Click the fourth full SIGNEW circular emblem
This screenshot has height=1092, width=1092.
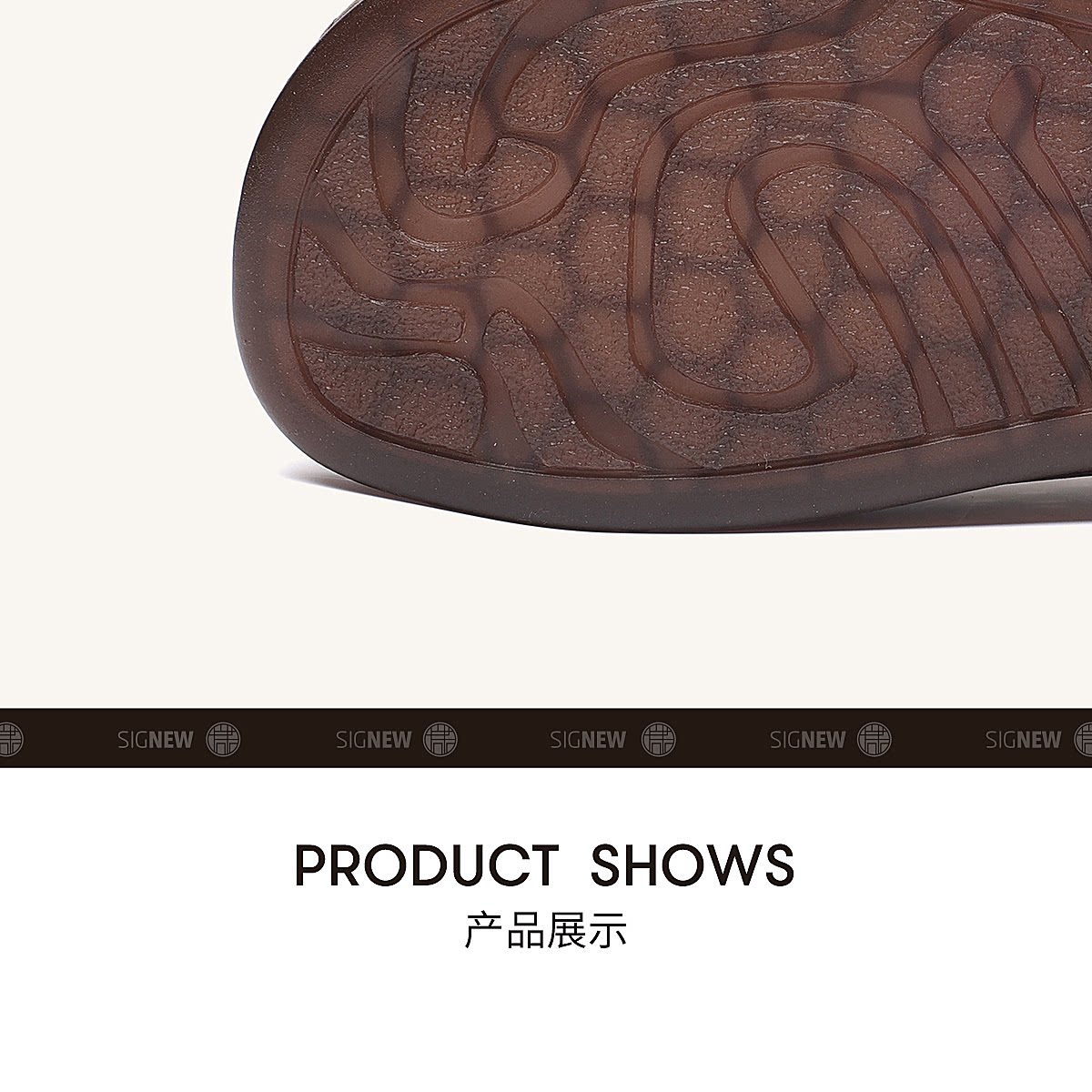click(x=875, y=739)
